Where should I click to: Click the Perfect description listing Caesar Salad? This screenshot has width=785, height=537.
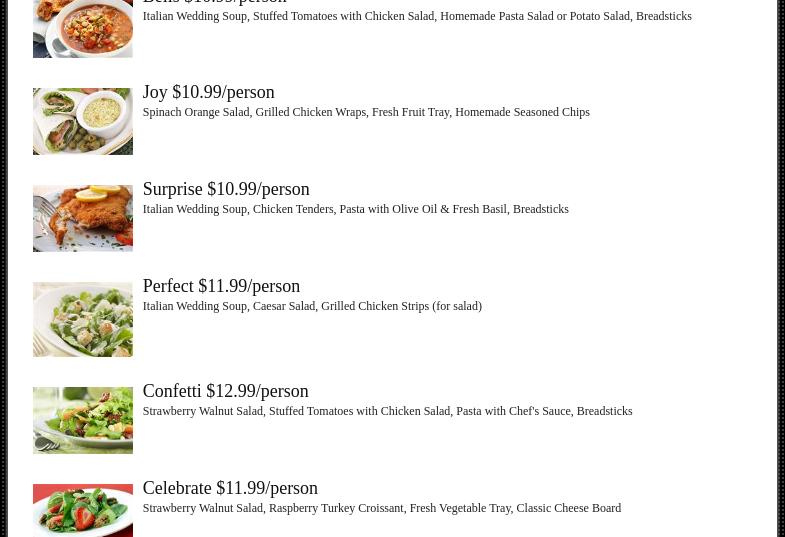pyautogui.click(x=312, y=306)
